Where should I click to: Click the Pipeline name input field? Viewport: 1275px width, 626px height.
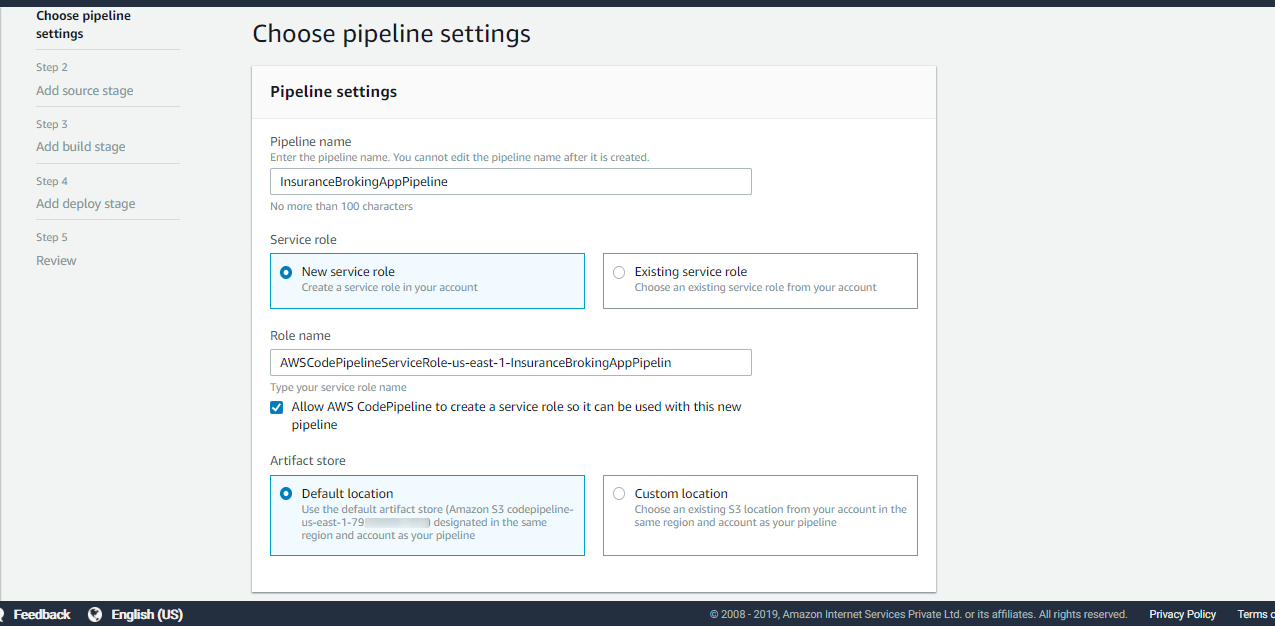pyautogui.click(x=510, y=182)
